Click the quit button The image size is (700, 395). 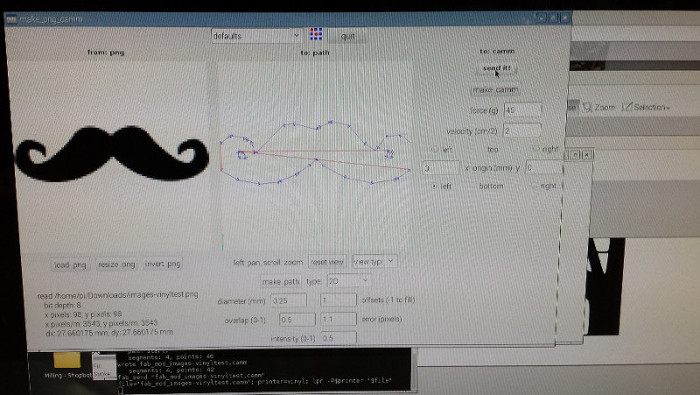(x=348, y=36)
